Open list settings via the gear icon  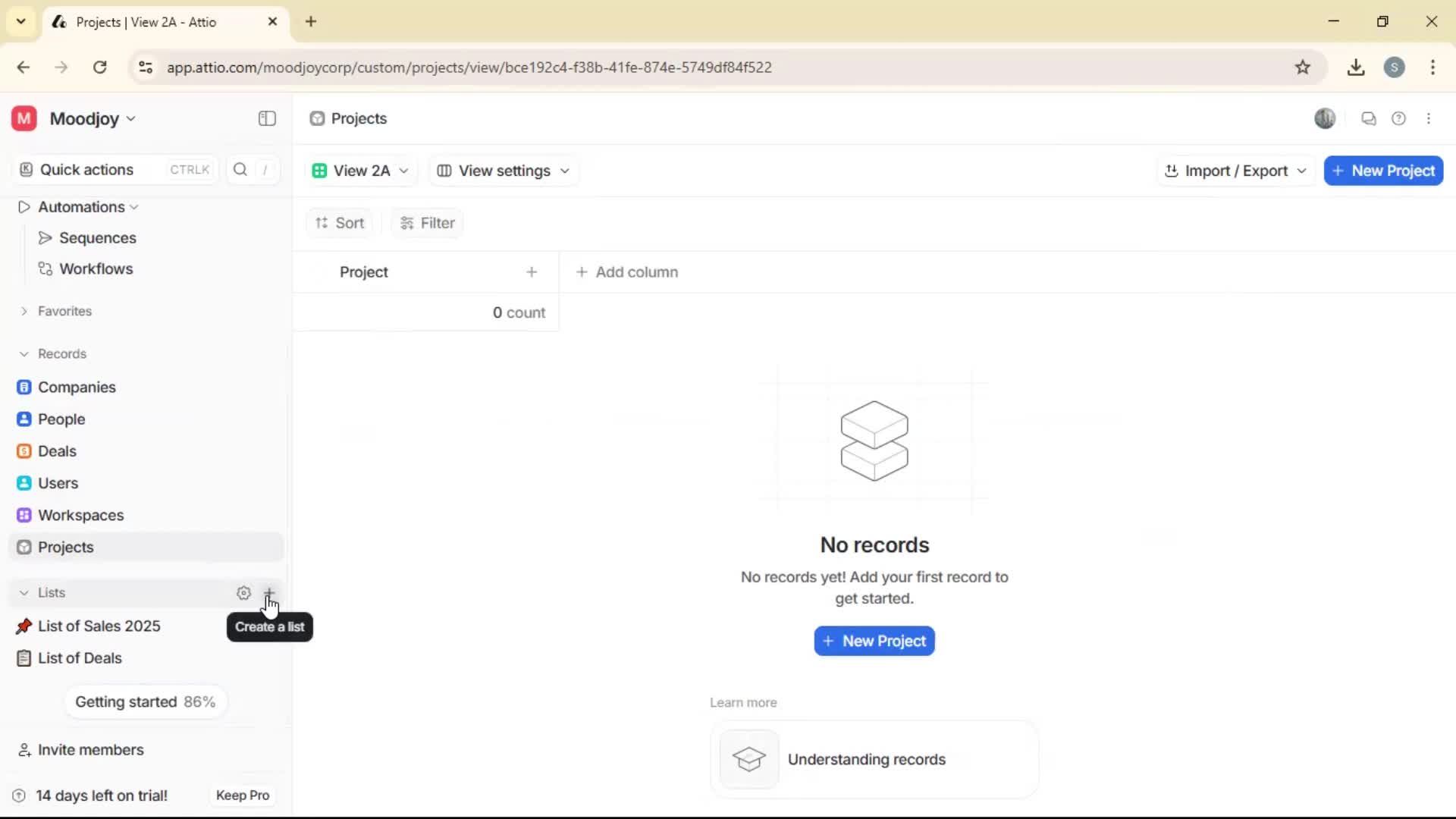point(243,592)
